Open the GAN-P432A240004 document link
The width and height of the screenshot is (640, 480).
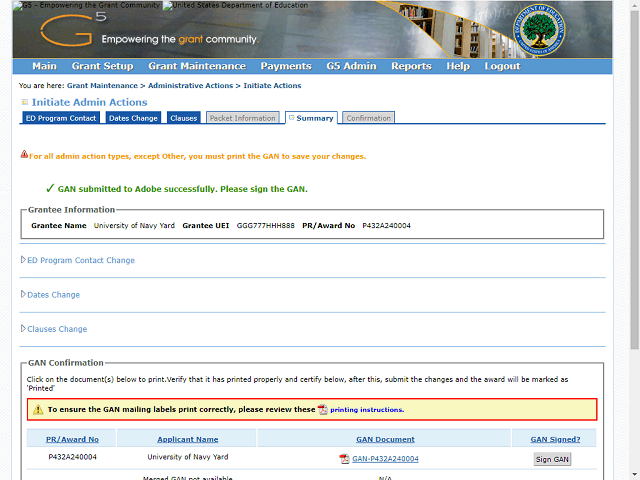[385, 459]
